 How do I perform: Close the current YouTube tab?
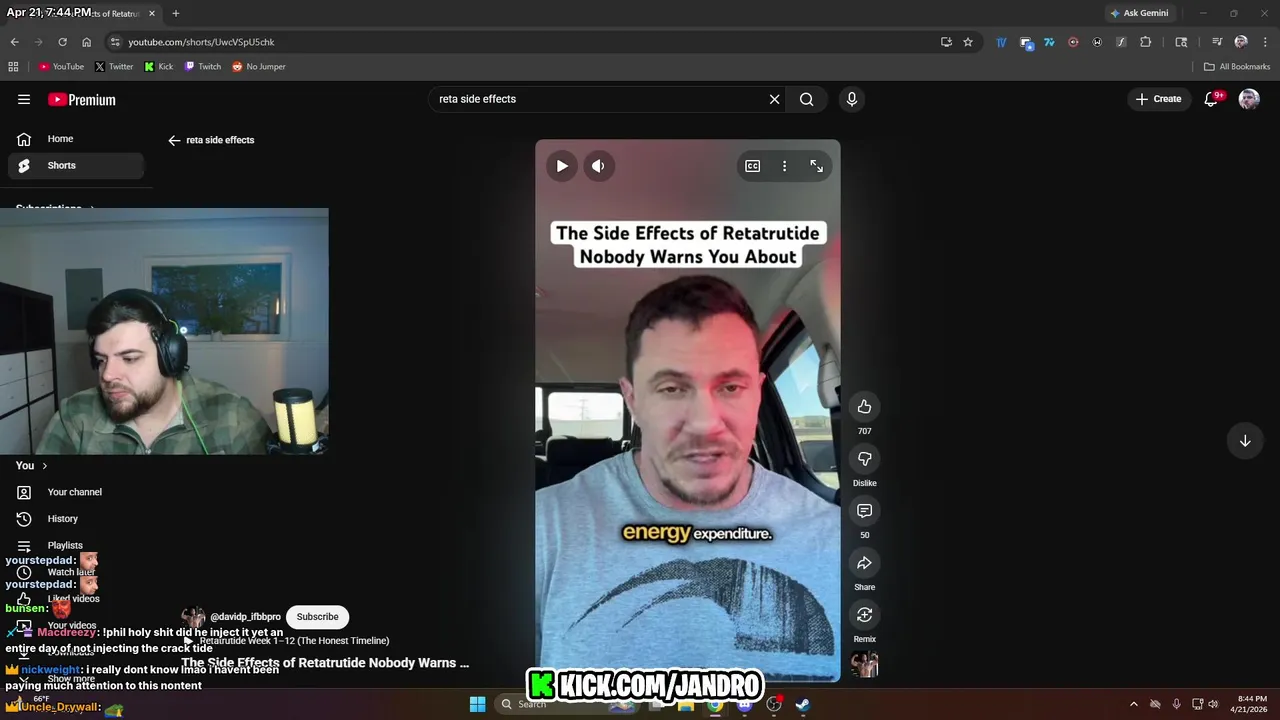pyautogui.click(x=152, y=13)
